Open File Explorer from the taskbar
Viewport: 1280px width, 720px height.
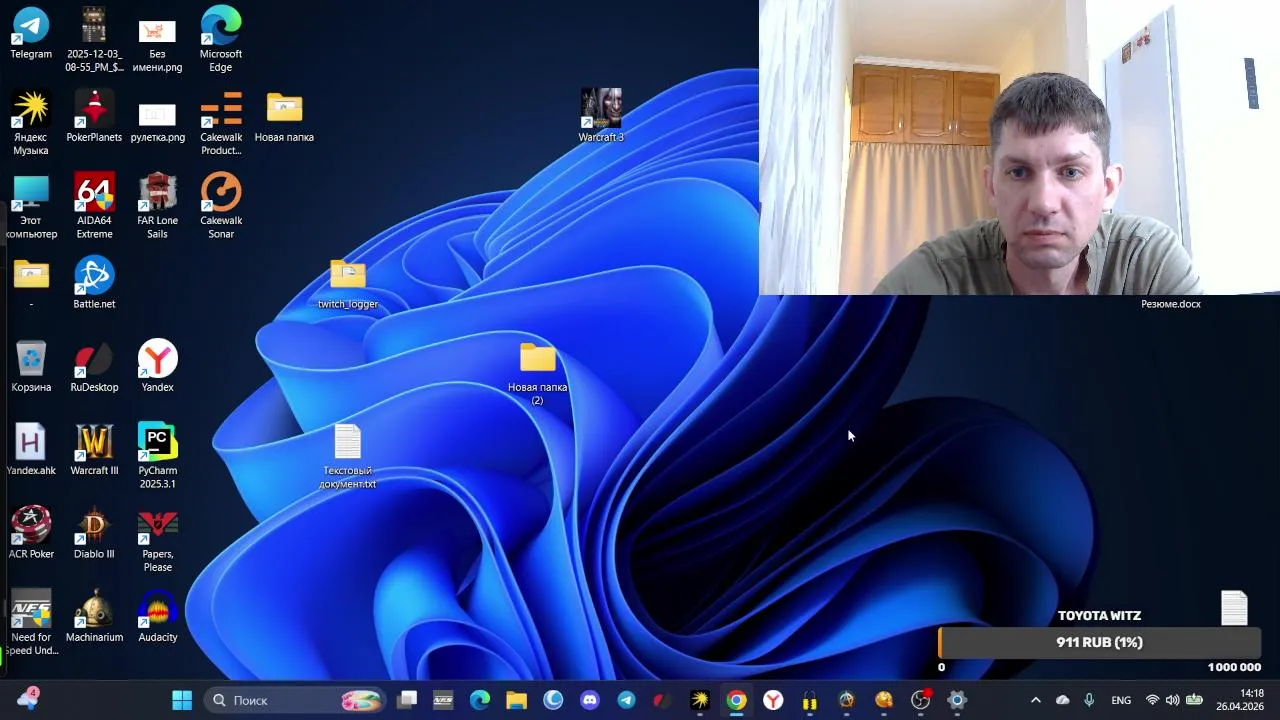pyautogui.click(x=516, y=700)
